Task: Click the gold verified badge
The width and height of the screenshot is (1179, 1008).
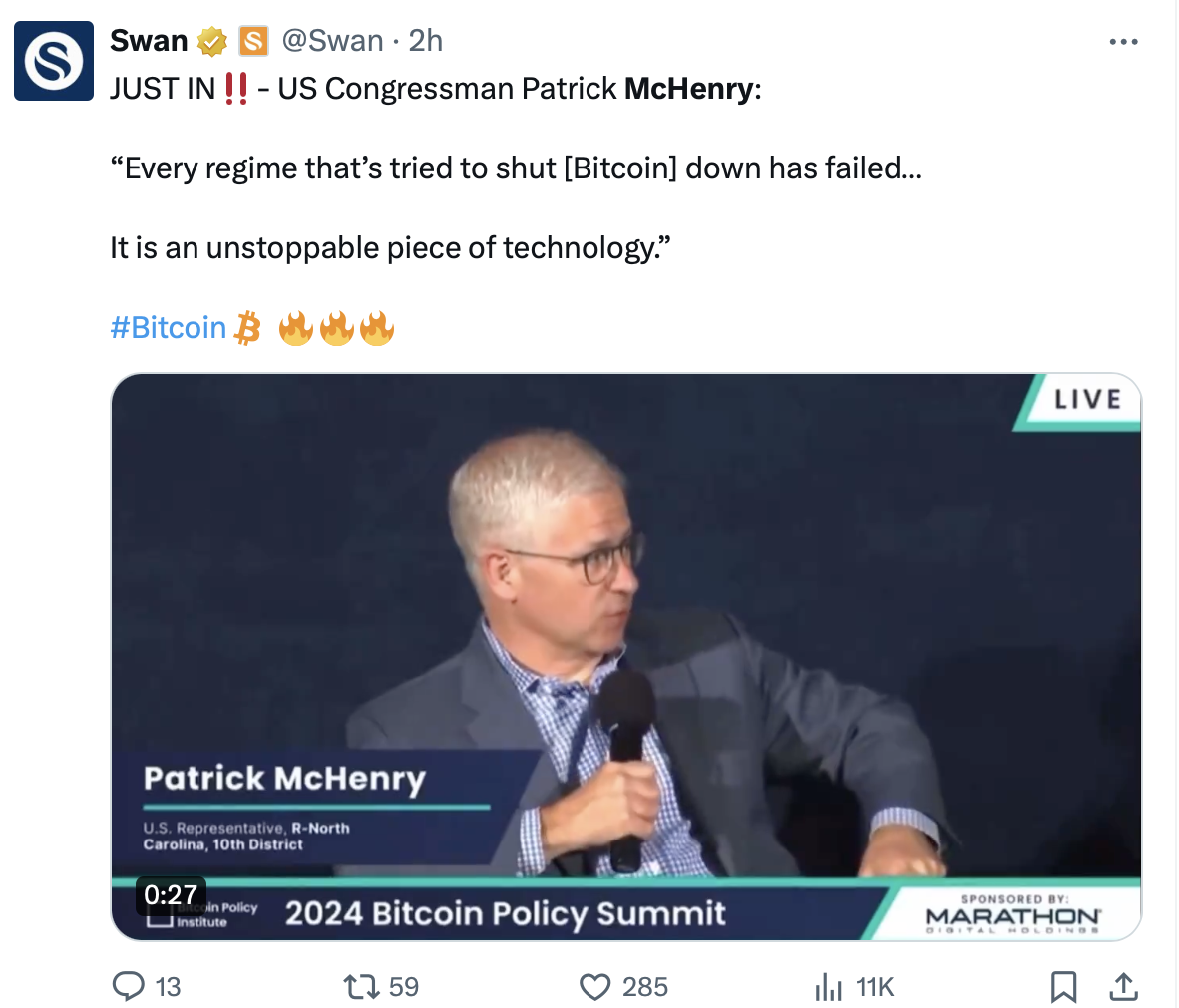Action: pyautogui.click(x=212, y=41)
